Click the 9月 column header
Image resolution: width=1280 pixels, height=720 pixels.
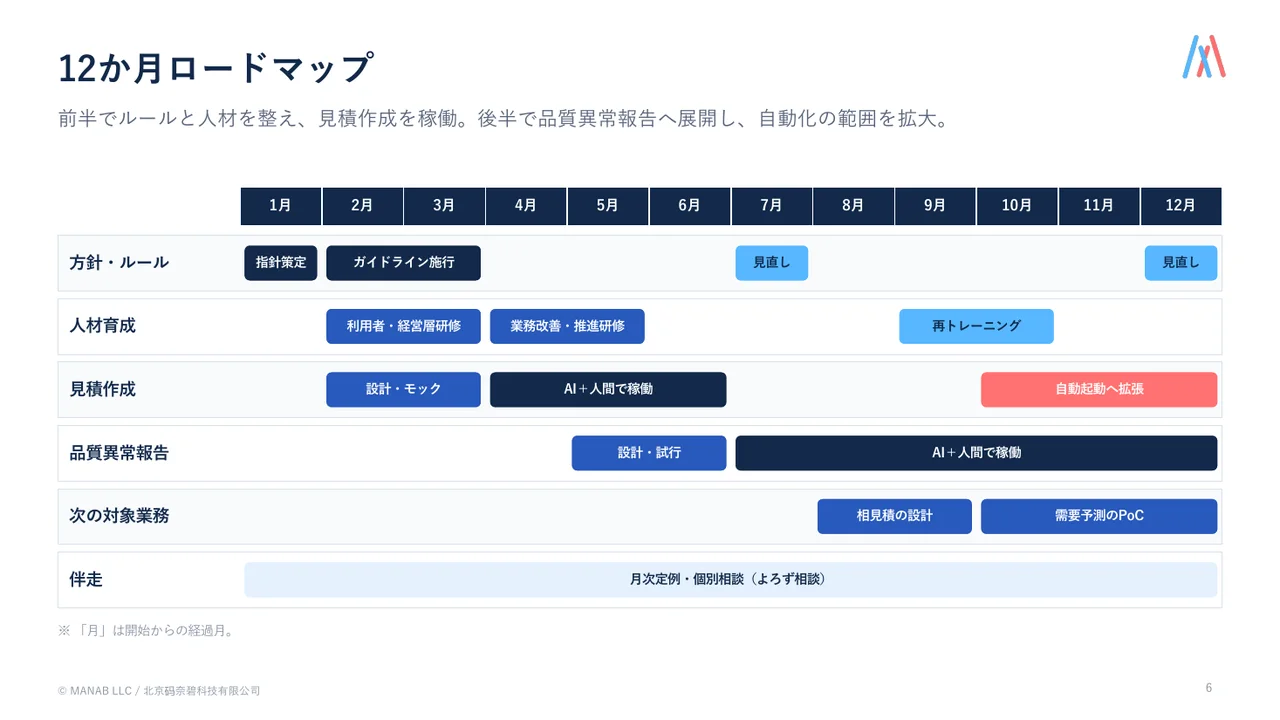[936, 206]
